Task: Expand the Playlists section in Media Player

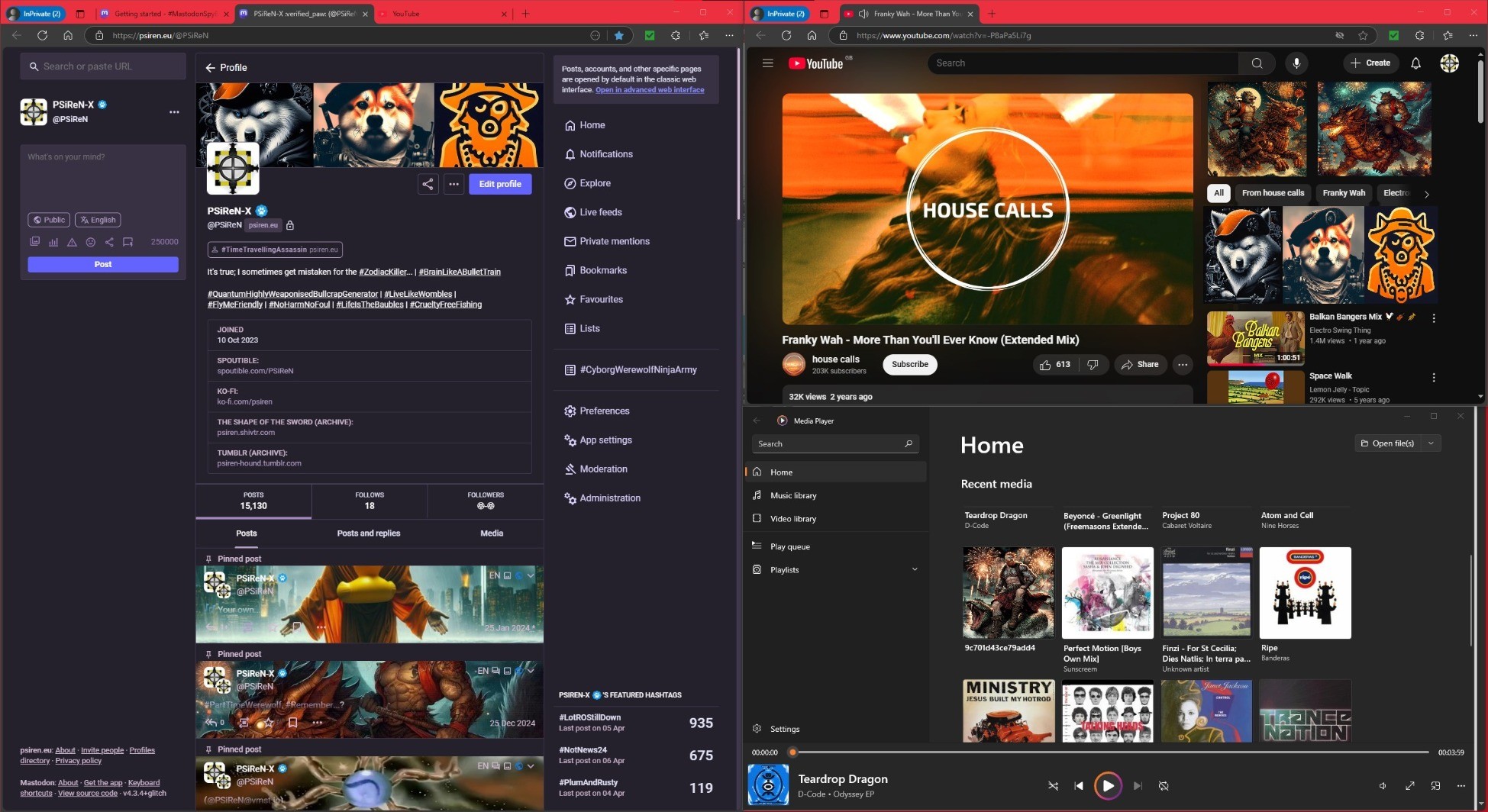Action: 915,570
